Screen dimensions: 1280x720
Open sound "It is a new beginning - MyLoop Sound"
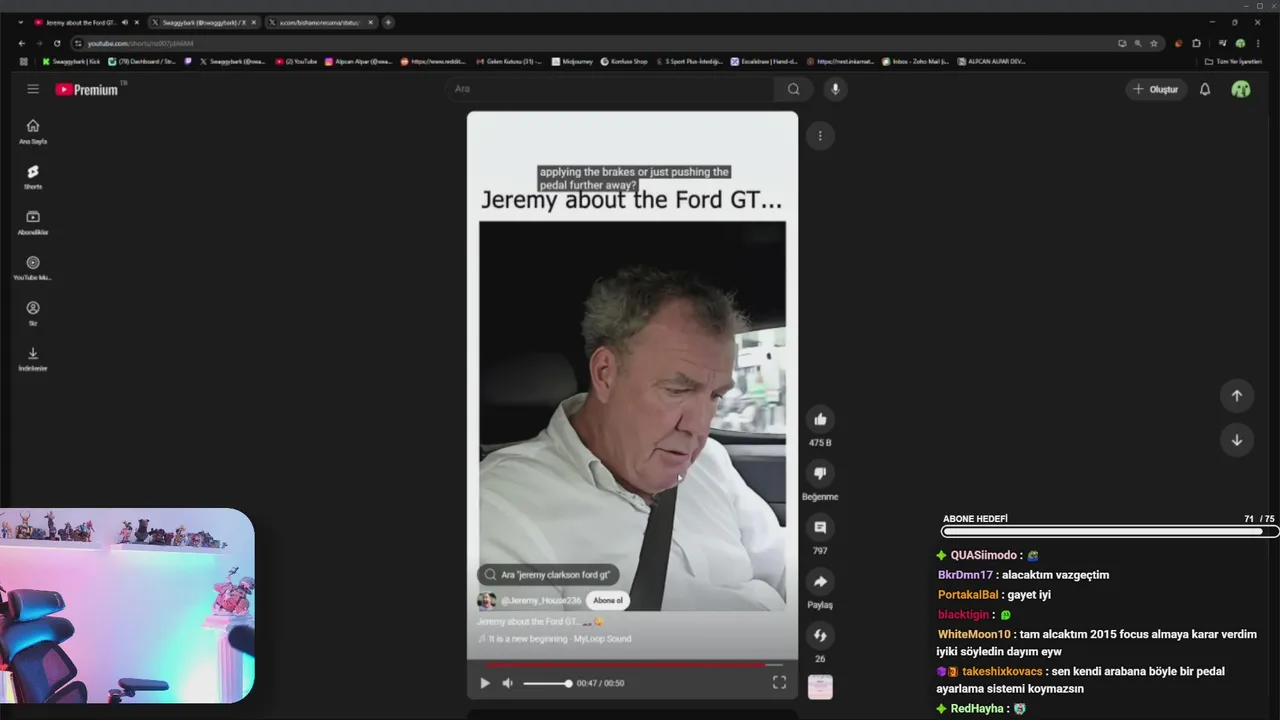click(555, 639)
